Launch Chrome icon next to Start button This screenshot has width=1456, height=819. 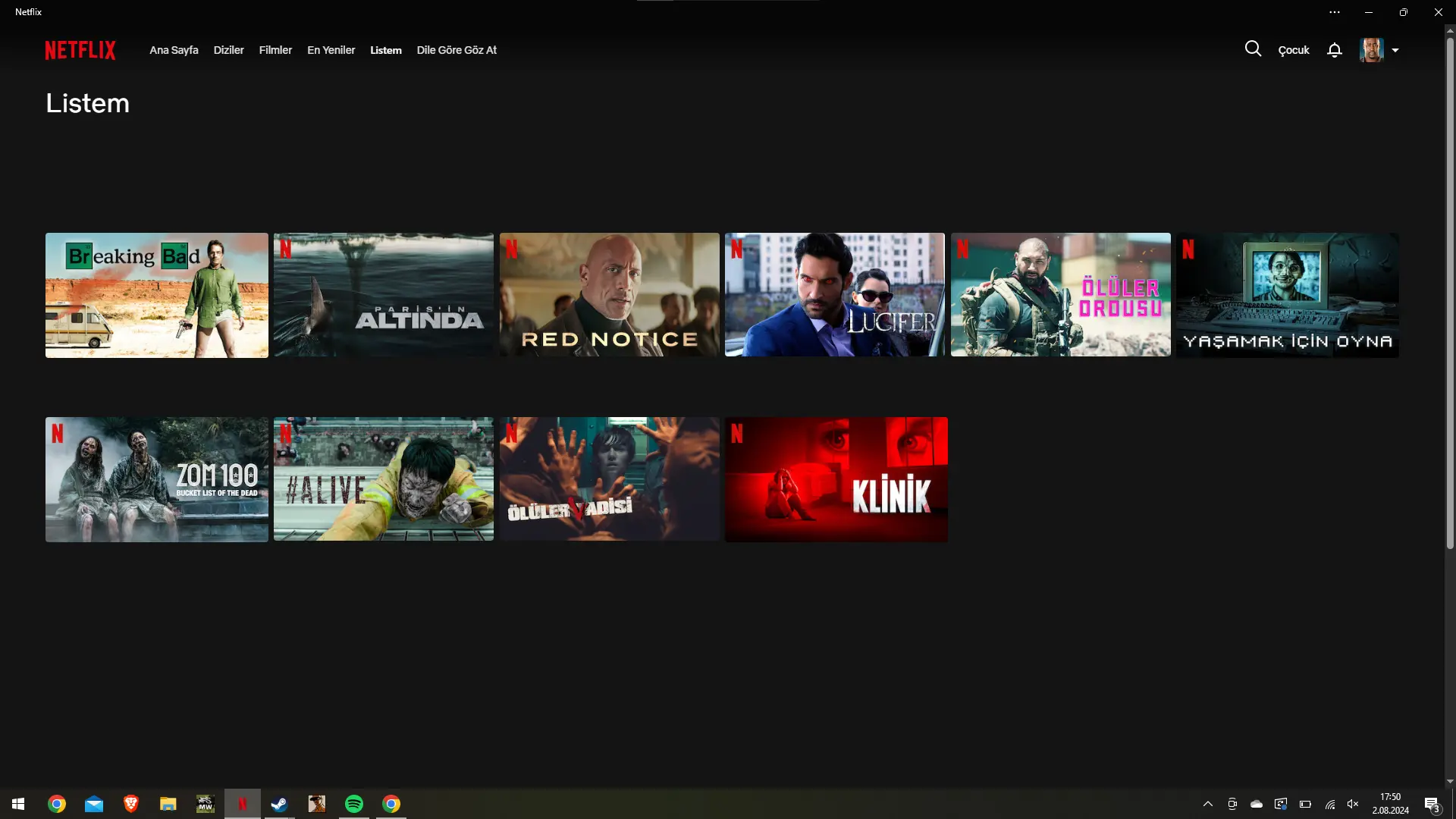pyautogui.click(x=57, y=804)
